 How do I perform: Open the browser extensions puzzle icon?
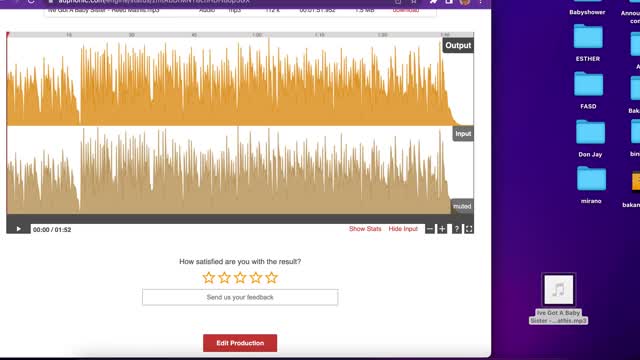[x=433, y=2]
